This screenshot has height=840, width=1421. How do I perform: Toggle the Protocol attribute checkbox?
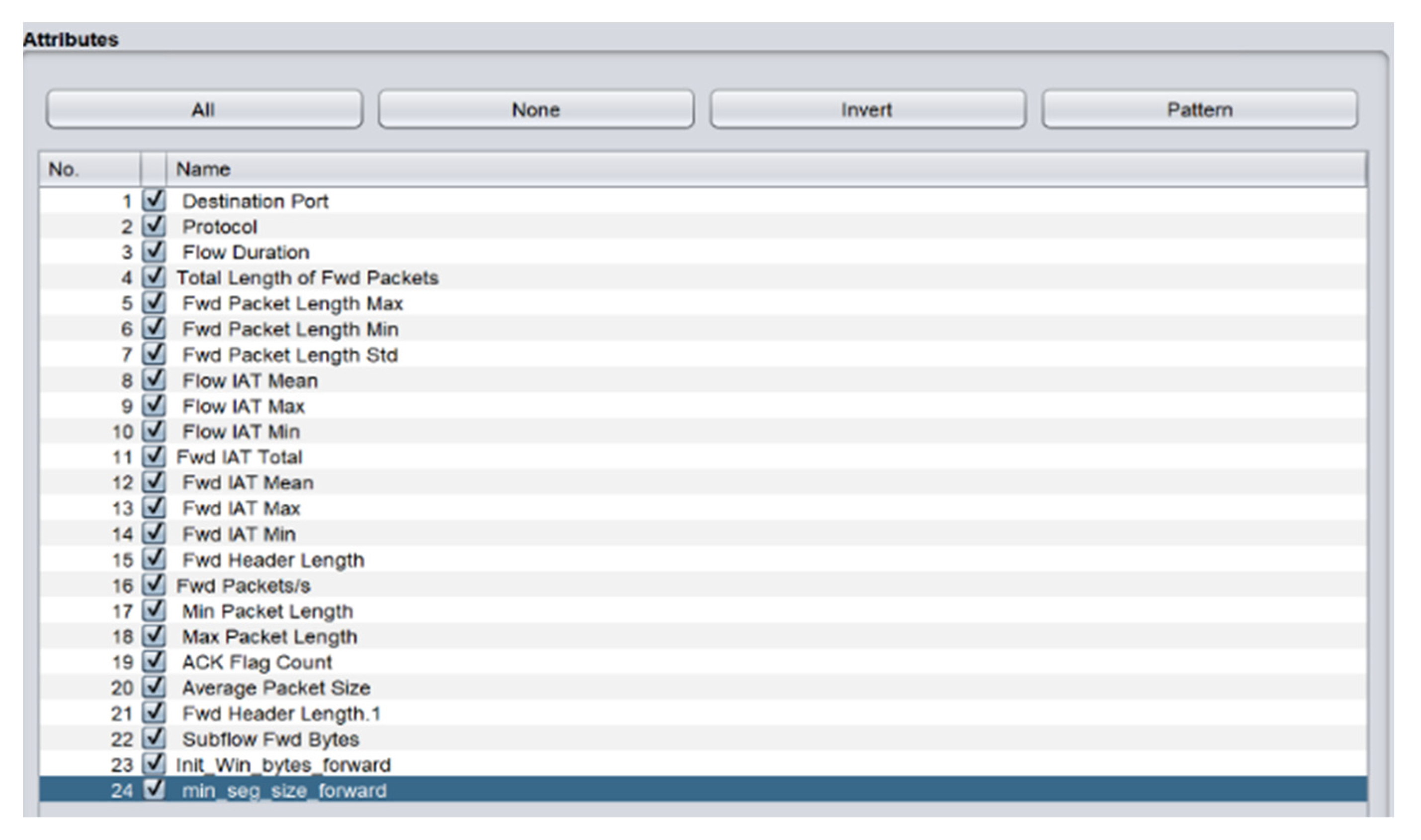[x=154, y=226]
